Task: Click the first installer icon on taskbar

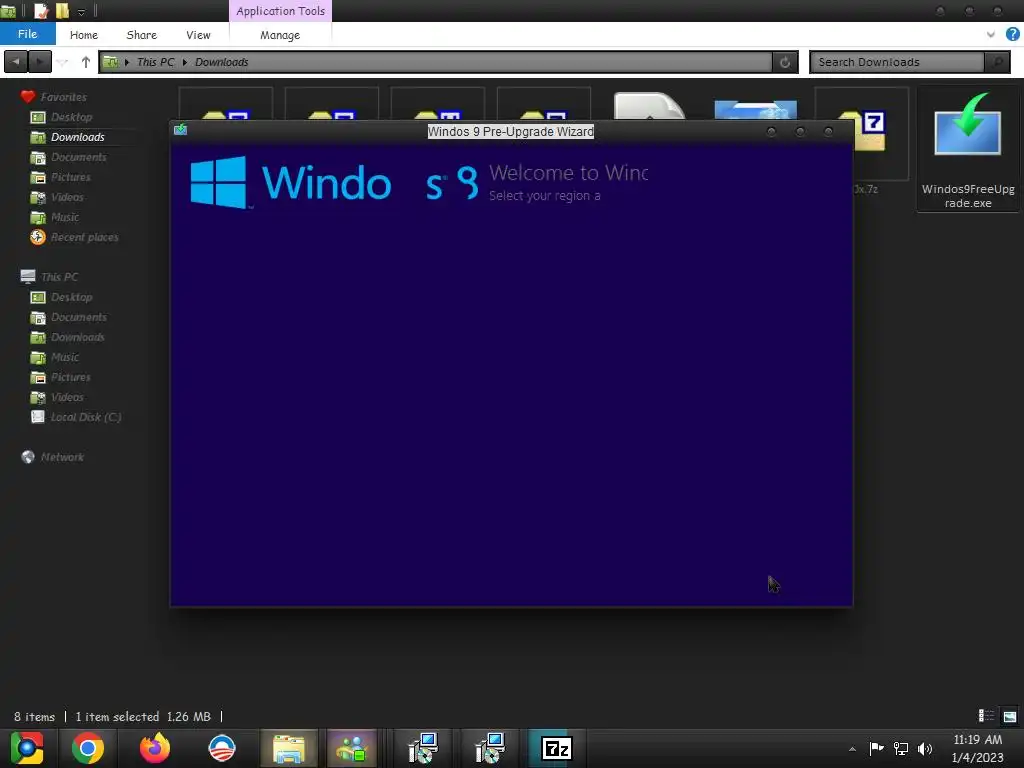Action: click(423, 748)
